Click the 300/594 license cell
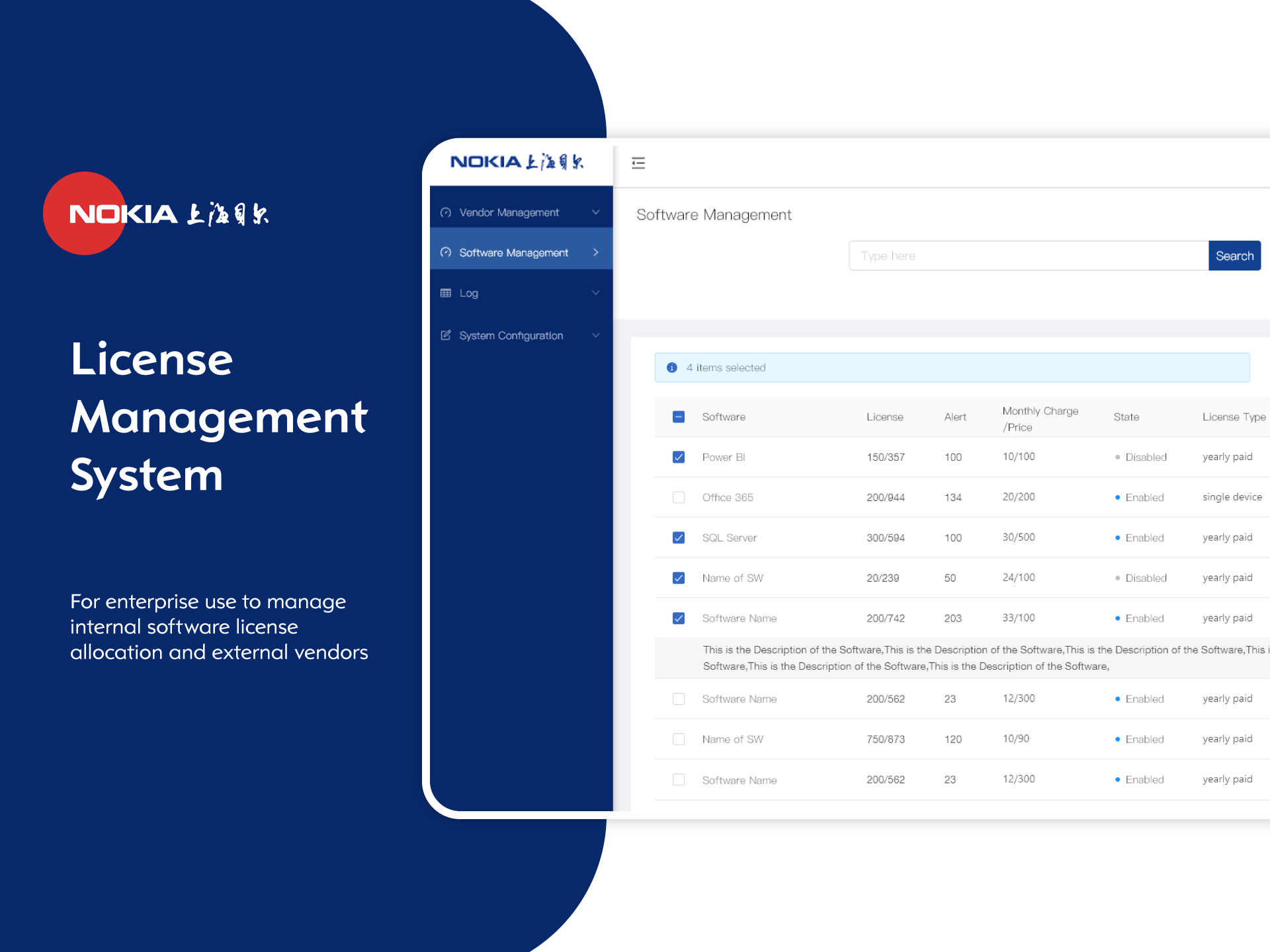Image resolution: width=1270 pixels, height=952 pixels. tap(886, 537)
